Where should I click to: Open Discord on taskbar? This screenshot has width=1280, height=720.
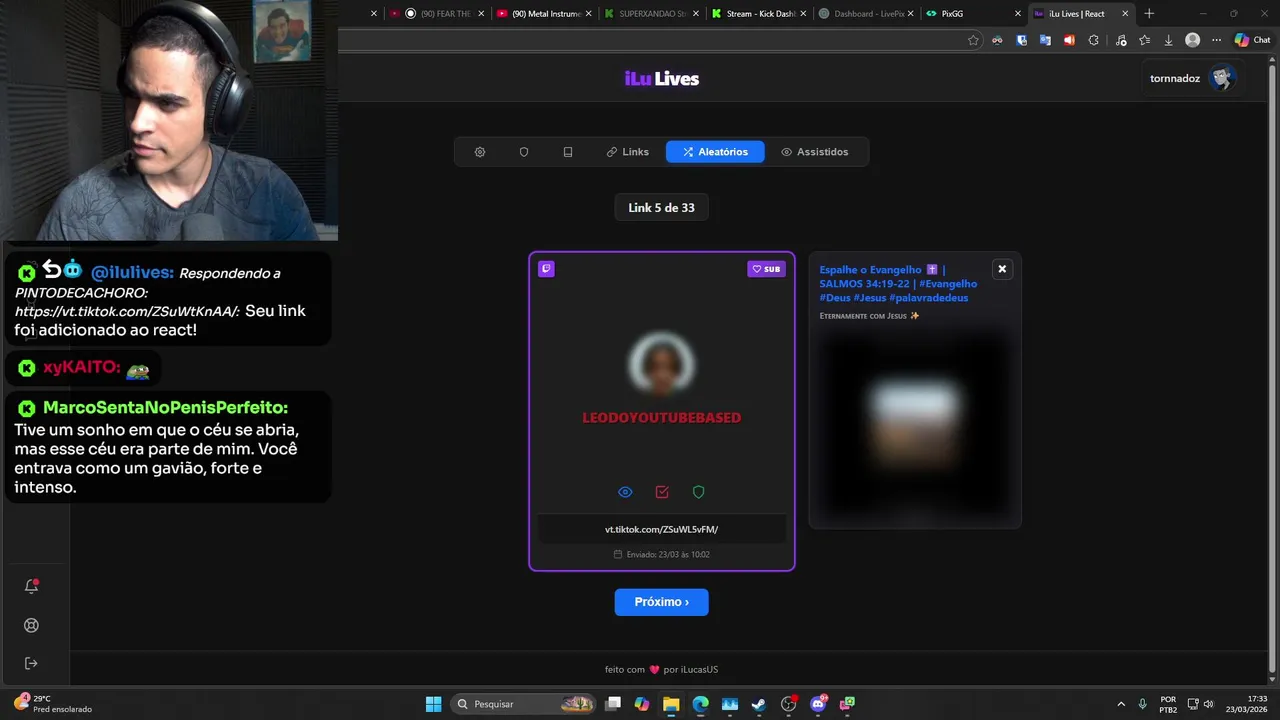pyautogui.click(x=818, y=704)
